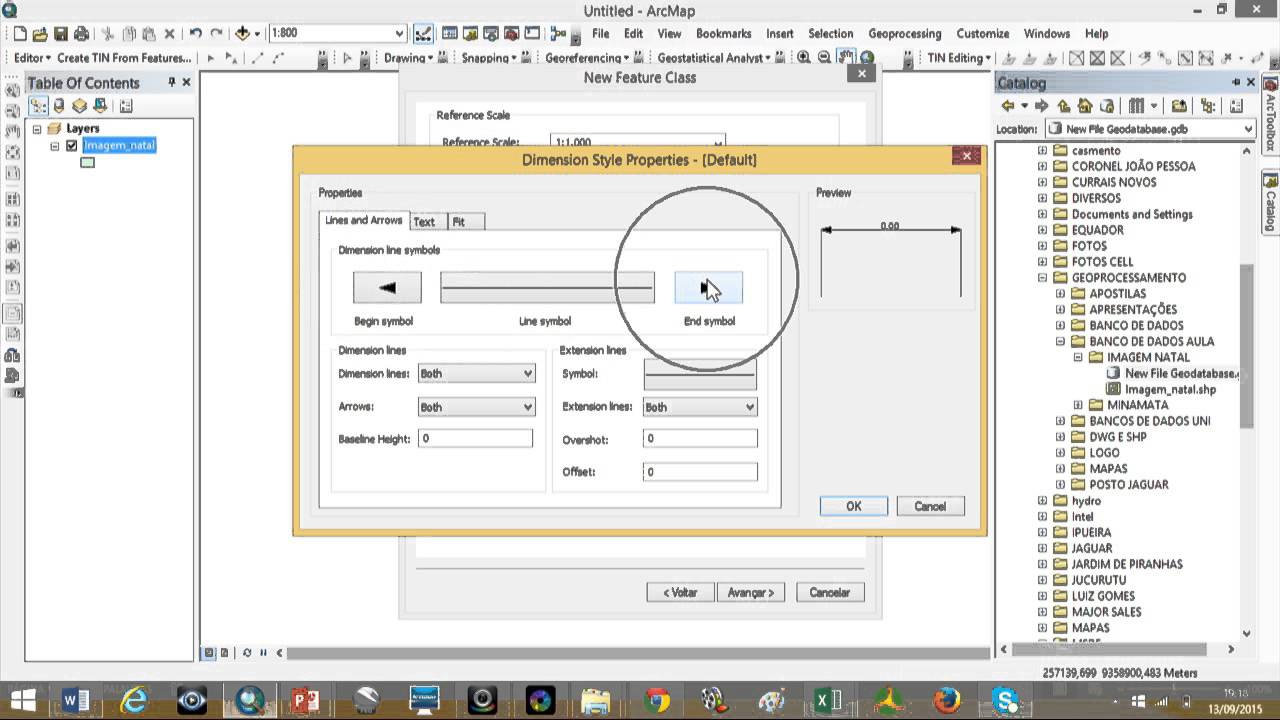Select the Lines and Arrows tab
Viewport: 1280px width, 720px height.
(x=364, y=220)
